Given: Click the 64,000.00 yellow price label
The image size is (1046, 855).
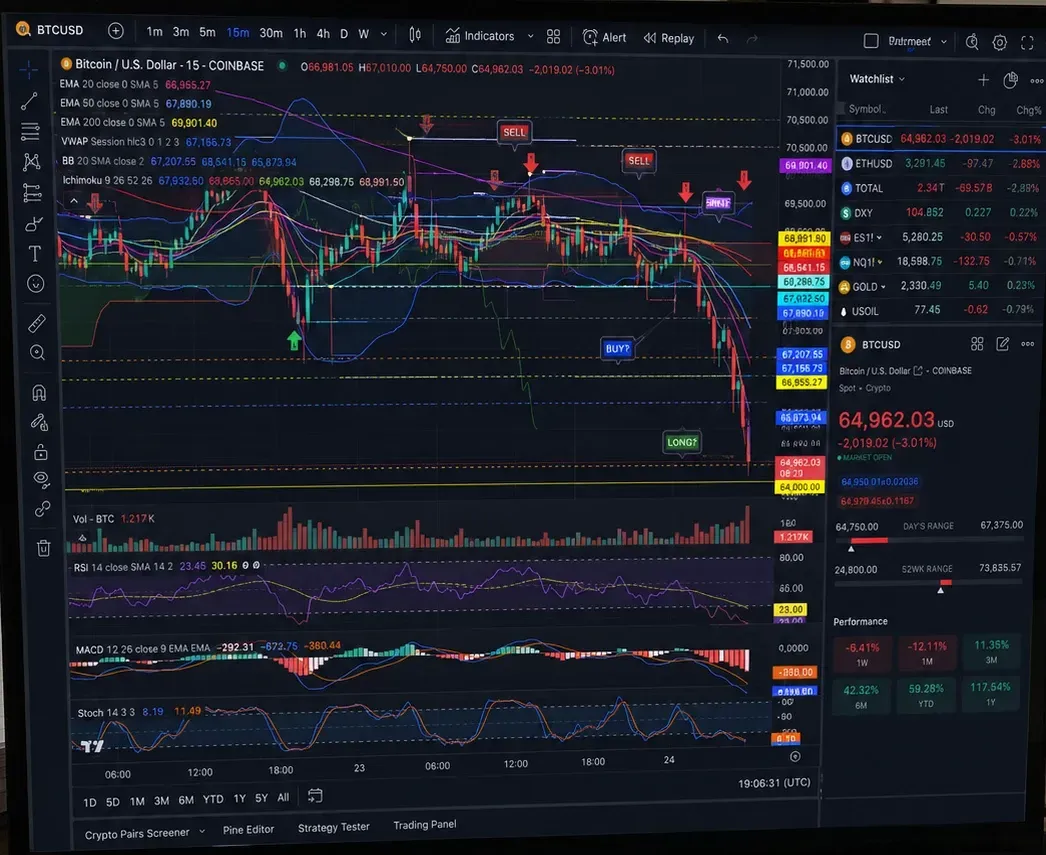Looking at the screenshot, I should coord(799,488).
